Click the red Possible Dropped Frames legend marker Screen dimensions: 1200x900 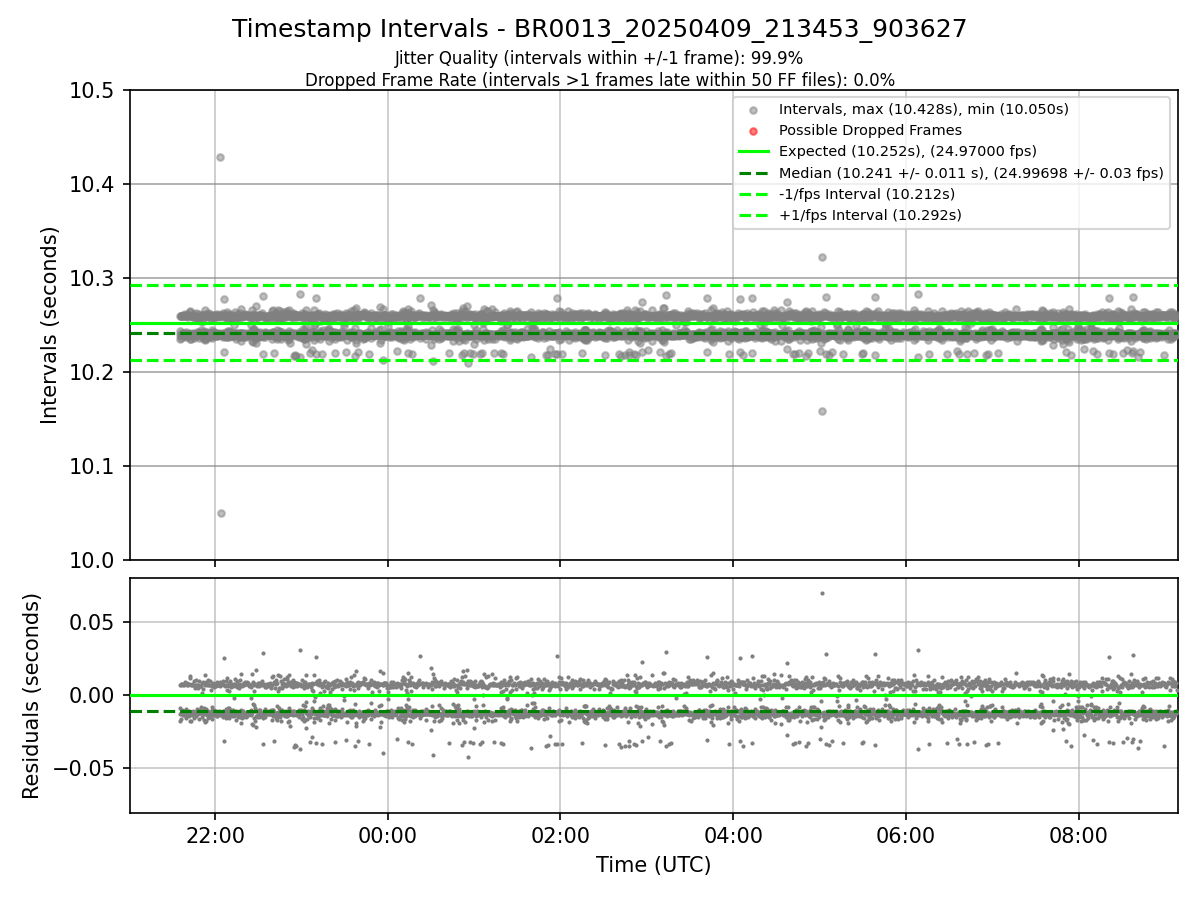754,131
